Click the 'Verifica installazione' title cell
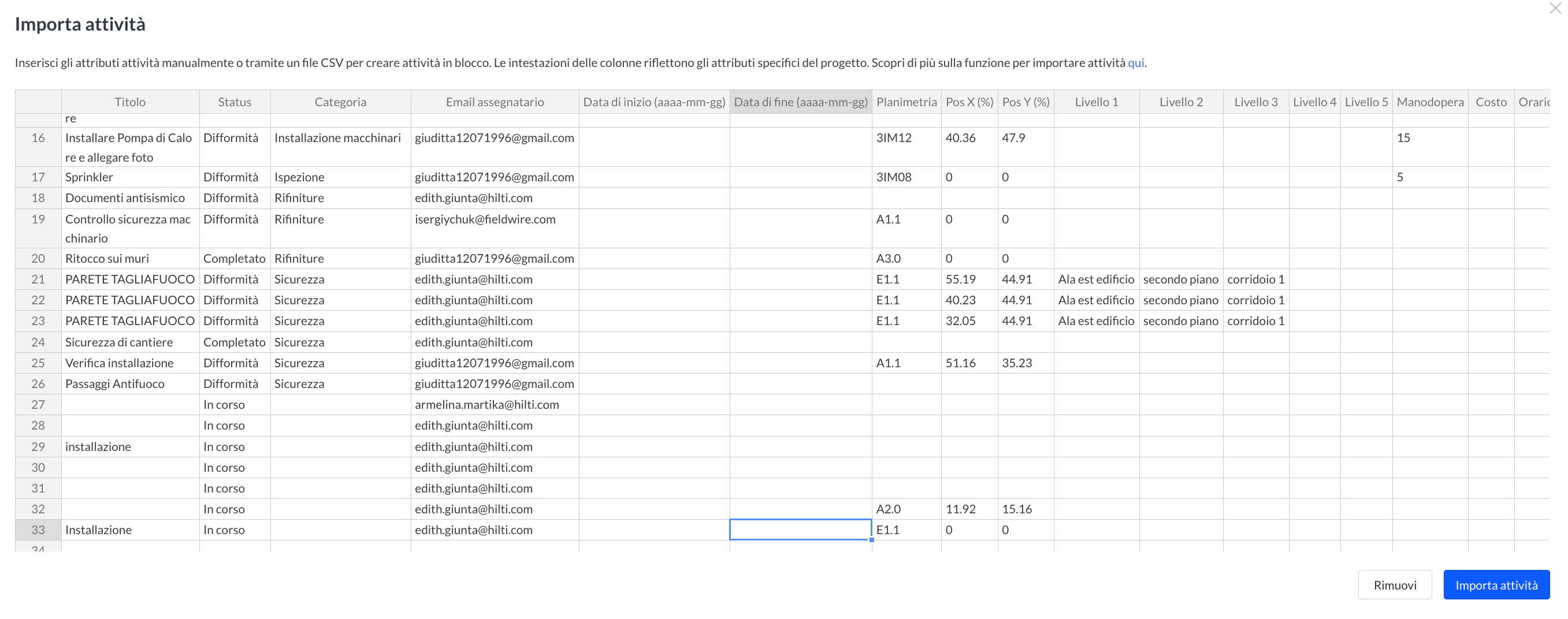The width and height of the screenshot is (1568, 619). click(130, 363)
